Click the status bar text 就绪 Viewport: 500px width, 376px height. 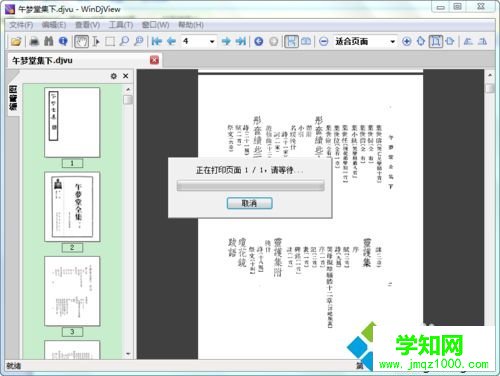tap(14, 366)
